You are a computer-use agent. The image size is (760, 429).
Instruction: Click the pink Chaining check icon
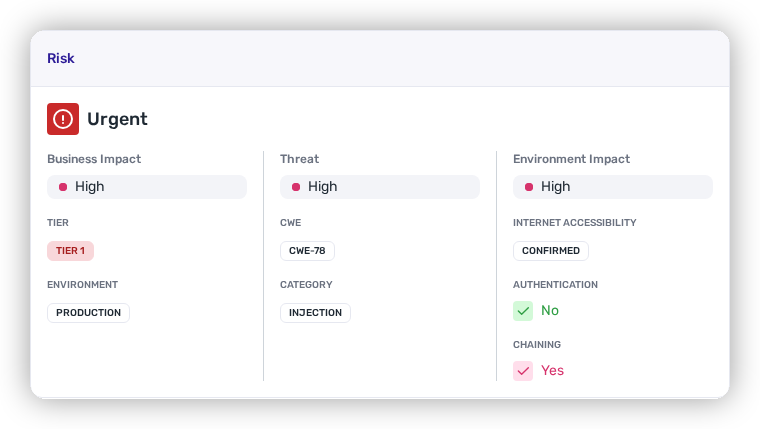[523, 371]
